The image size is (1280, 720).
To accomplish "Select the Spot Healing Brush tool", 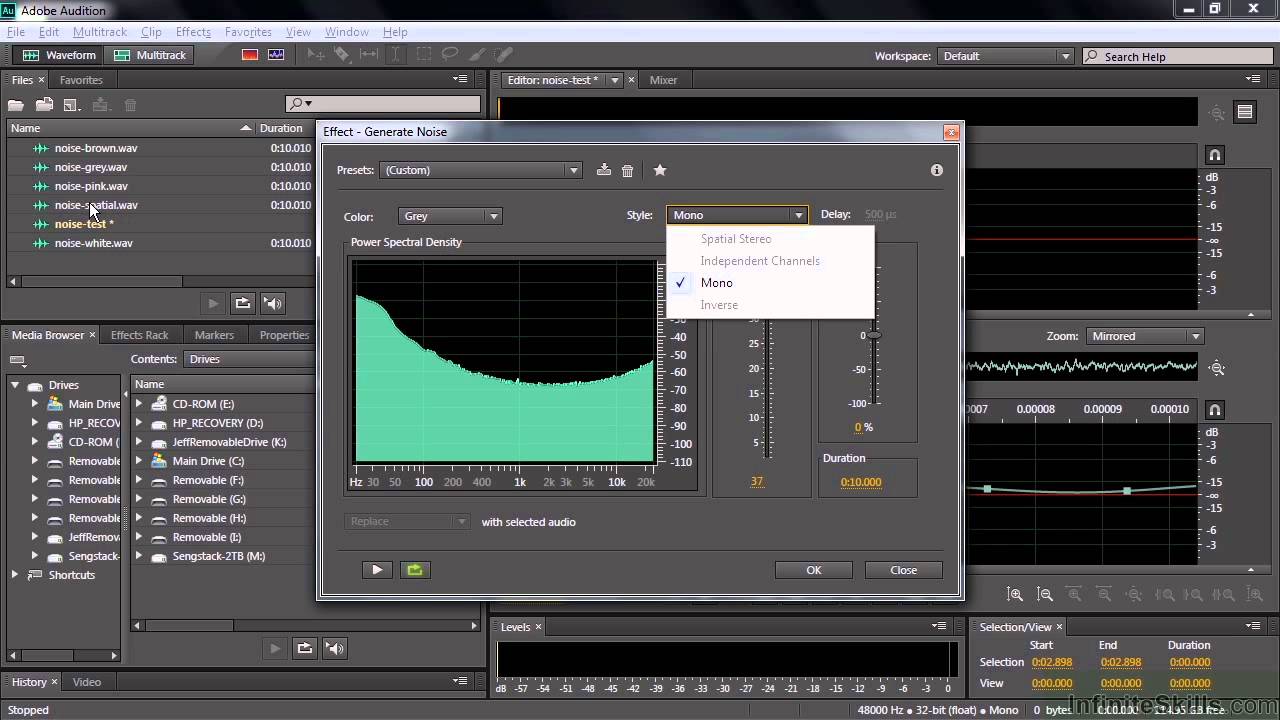I will click(x=504, y=55).
